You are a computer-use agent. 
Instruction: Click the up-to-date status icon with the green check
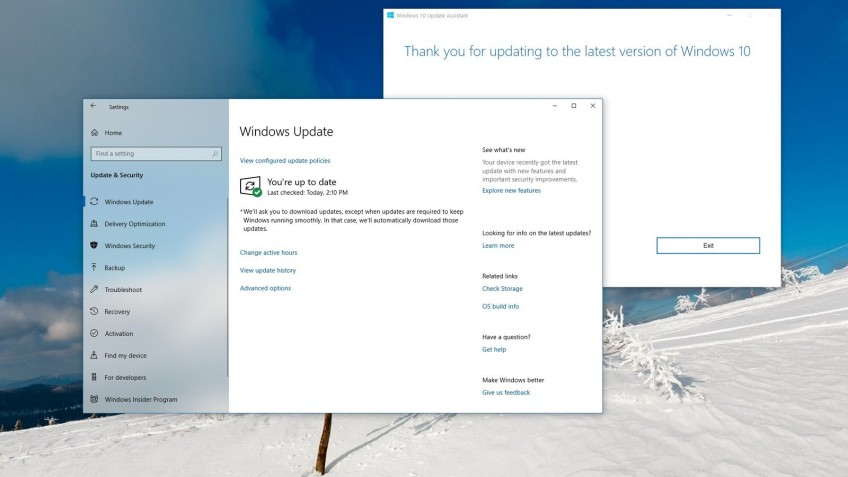pyautogui.click(x=250, y=186)
